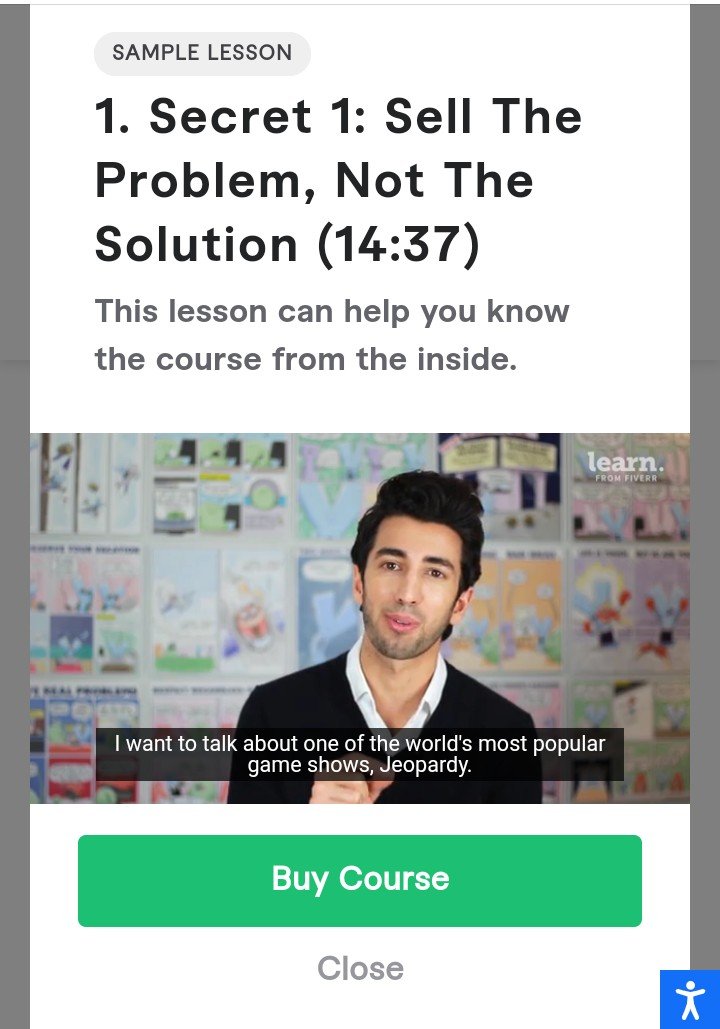Close the sample lesson dialog
Screen dimensions: 720x1029
click(x=360, y=968)
